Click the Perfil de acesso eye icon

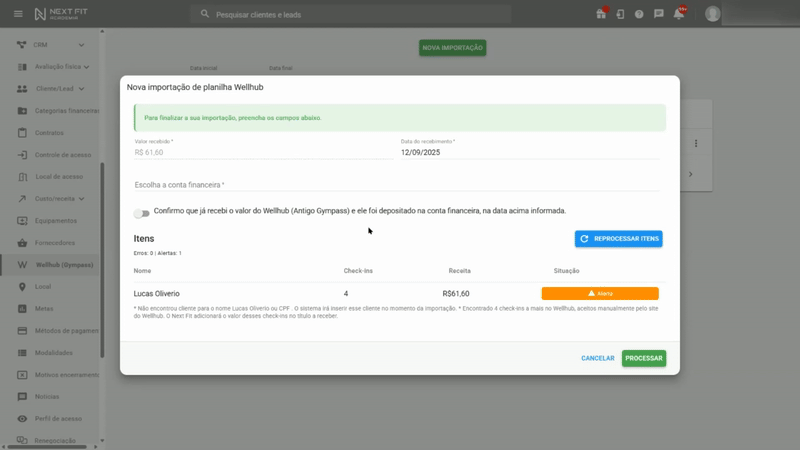[x=22, y=419]
